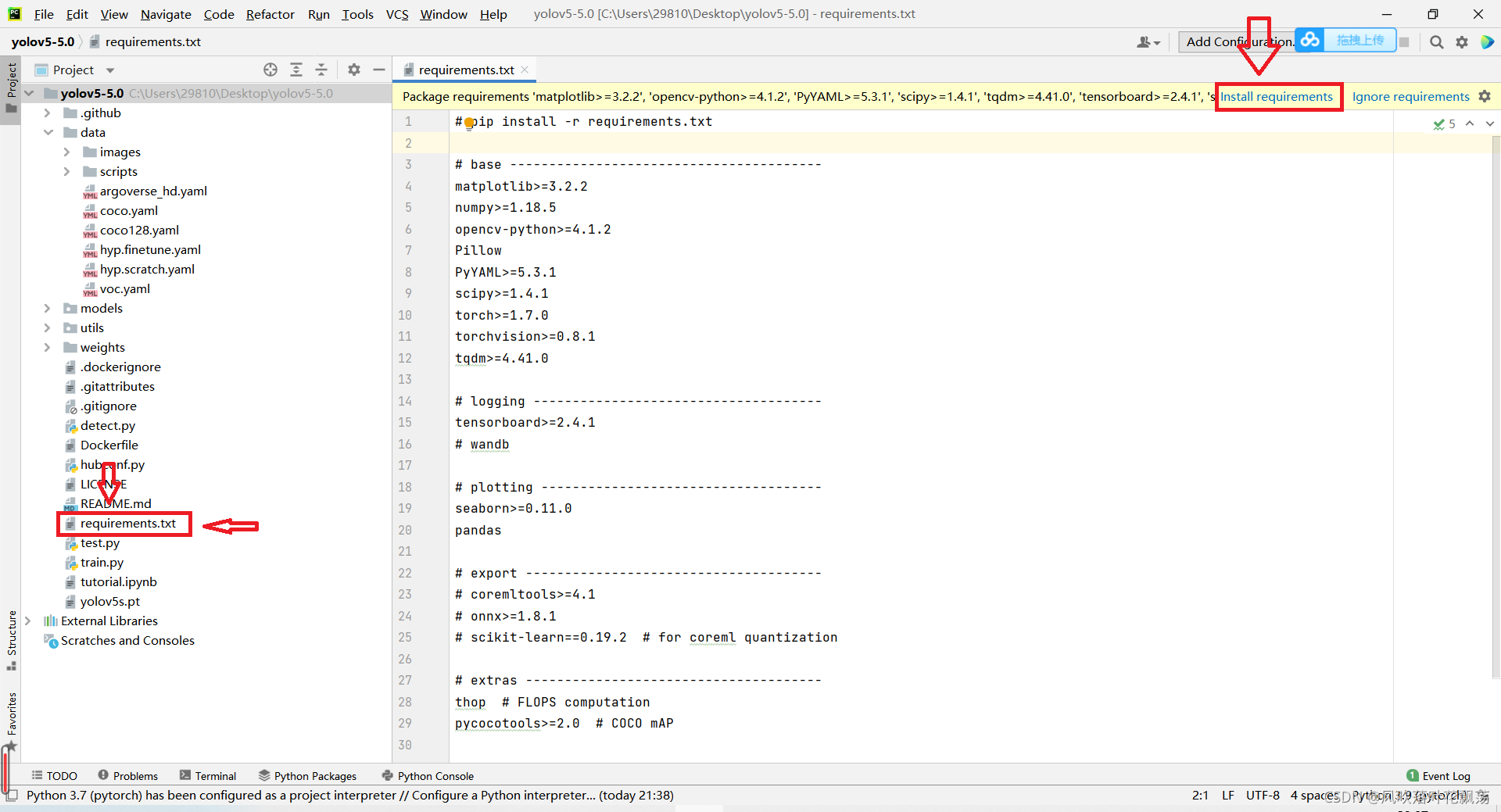Select detect.py in project tree
The height and width of the screenshot is (812, 1501).
pos(108,425)
